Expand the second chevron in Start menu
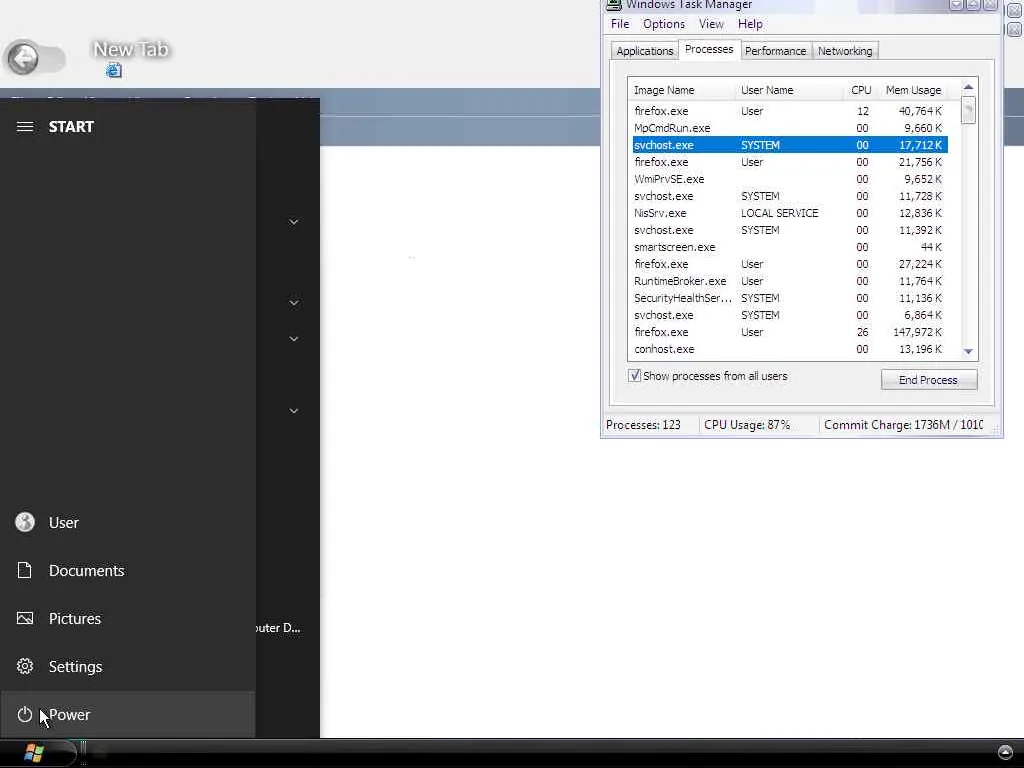1024x768 pixels. [x=294, y=303]
